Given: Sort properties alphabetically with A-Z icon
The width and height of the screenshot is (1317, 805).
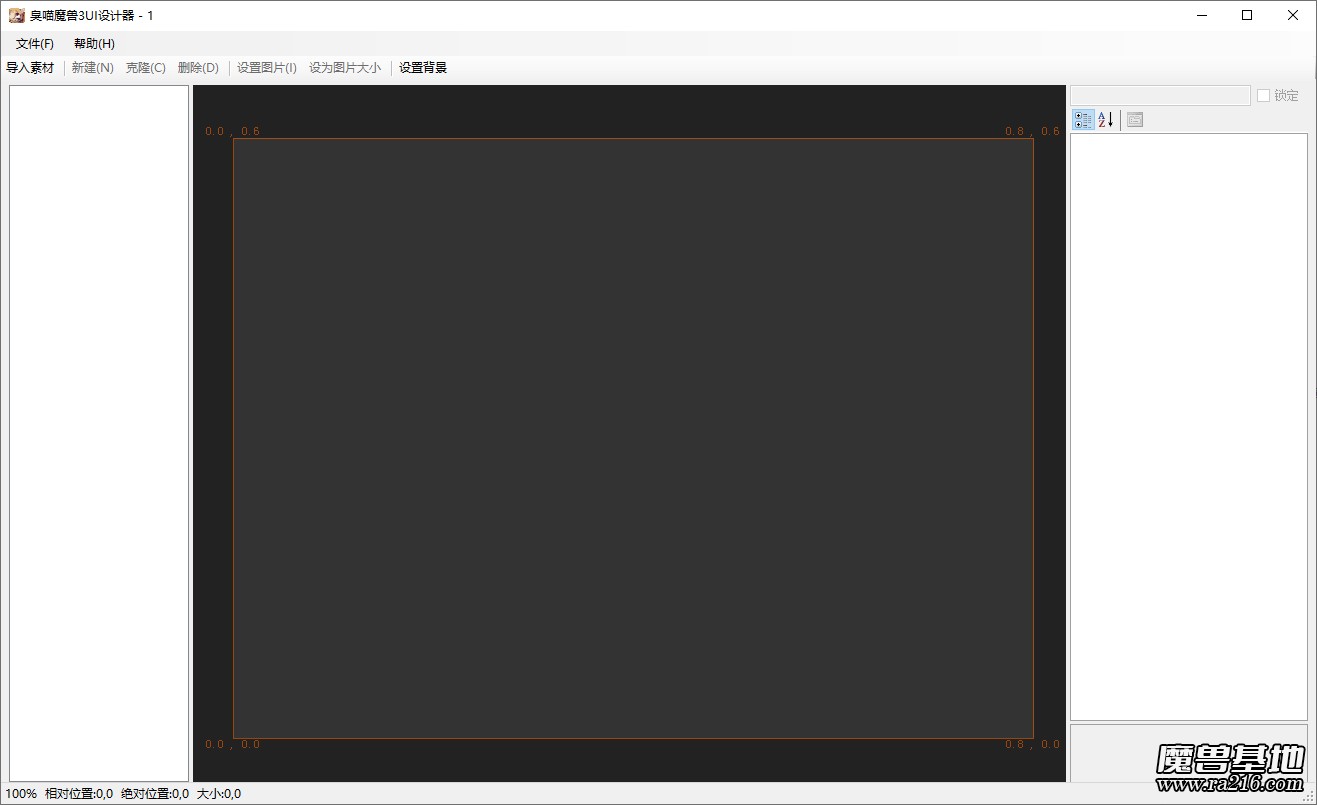Looking at the screenshot, I should click(1106, 120).
